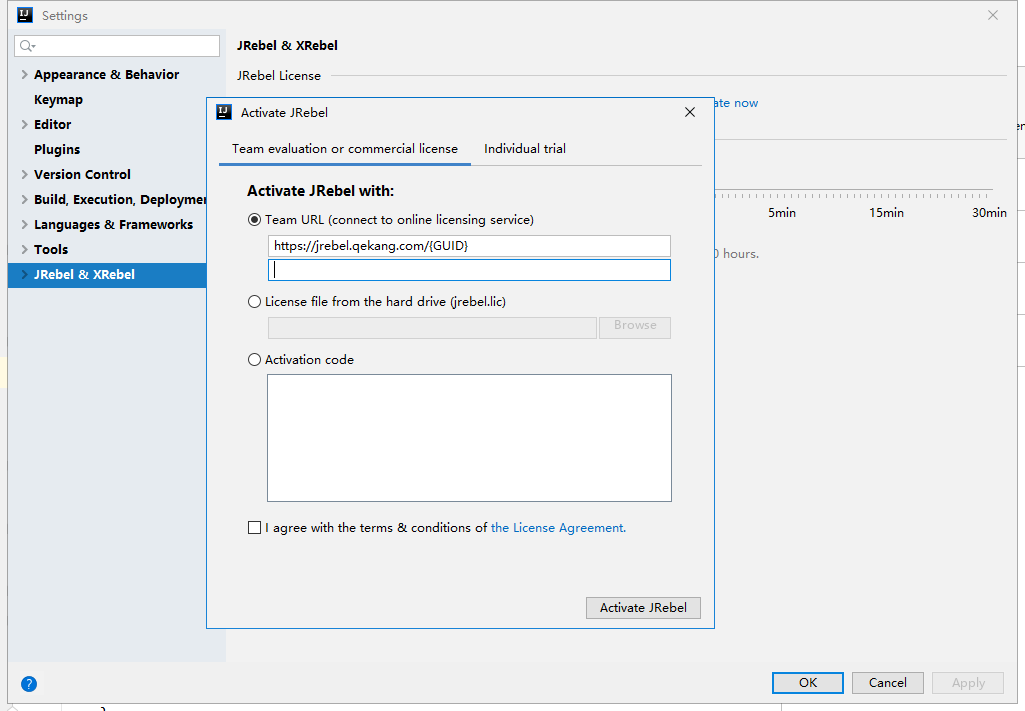This screenshot has width=1025, height=711.
Task: Click the Activate JRebel button
Action: tap(643, 608)
